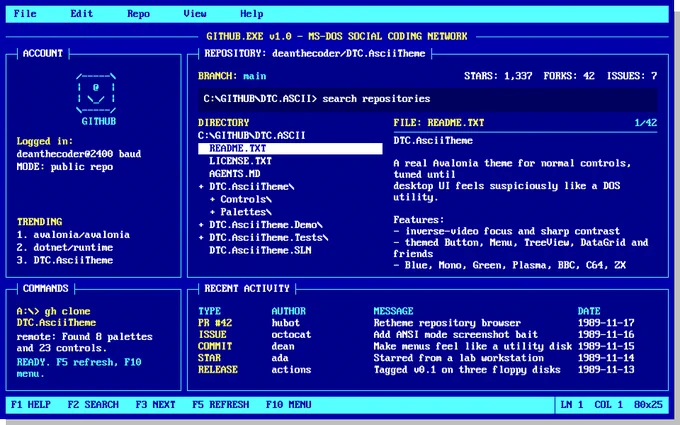Click author octocat
Viewport: 680px width, 425px height.
pos(291,335)
